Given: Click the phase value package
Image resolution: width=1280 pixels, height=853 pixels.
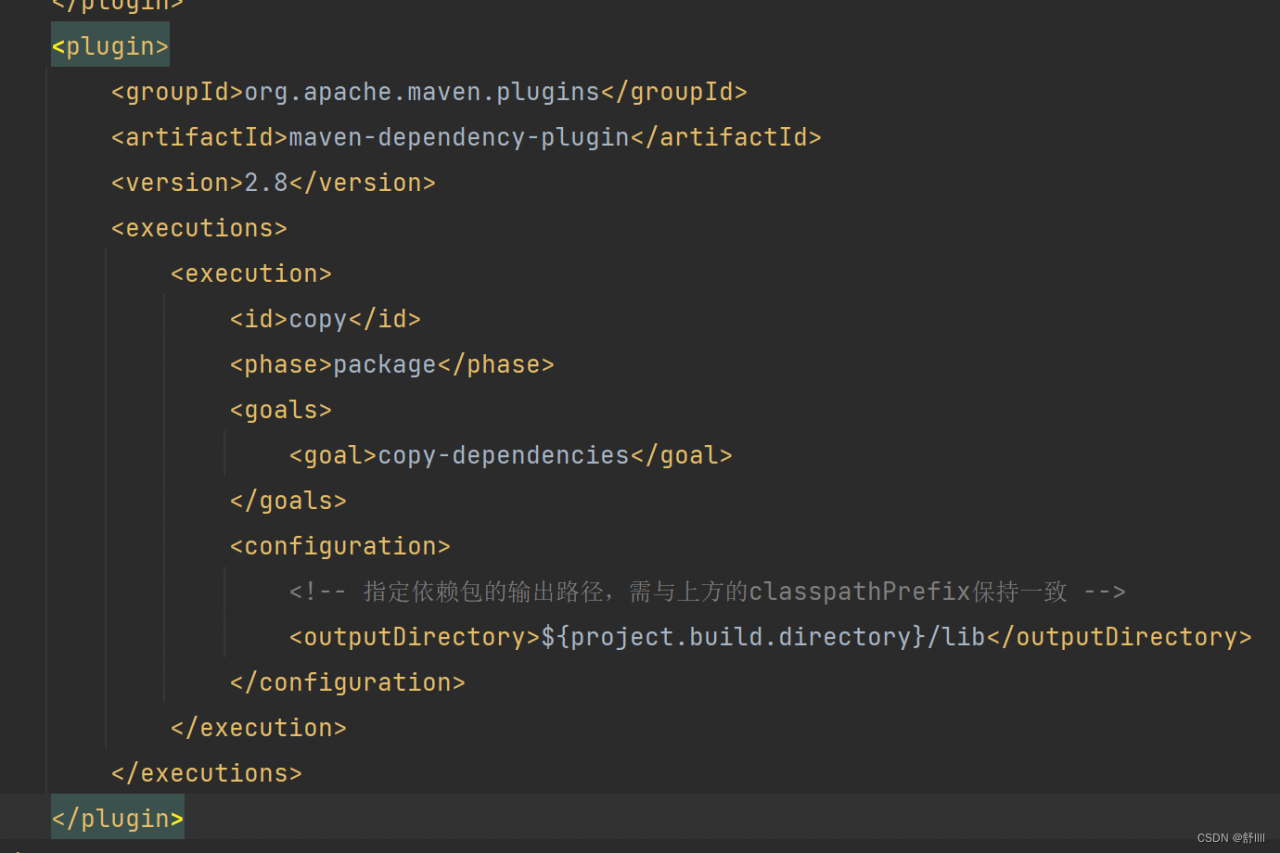Looking at the screenshot, I should coord(385,364).
